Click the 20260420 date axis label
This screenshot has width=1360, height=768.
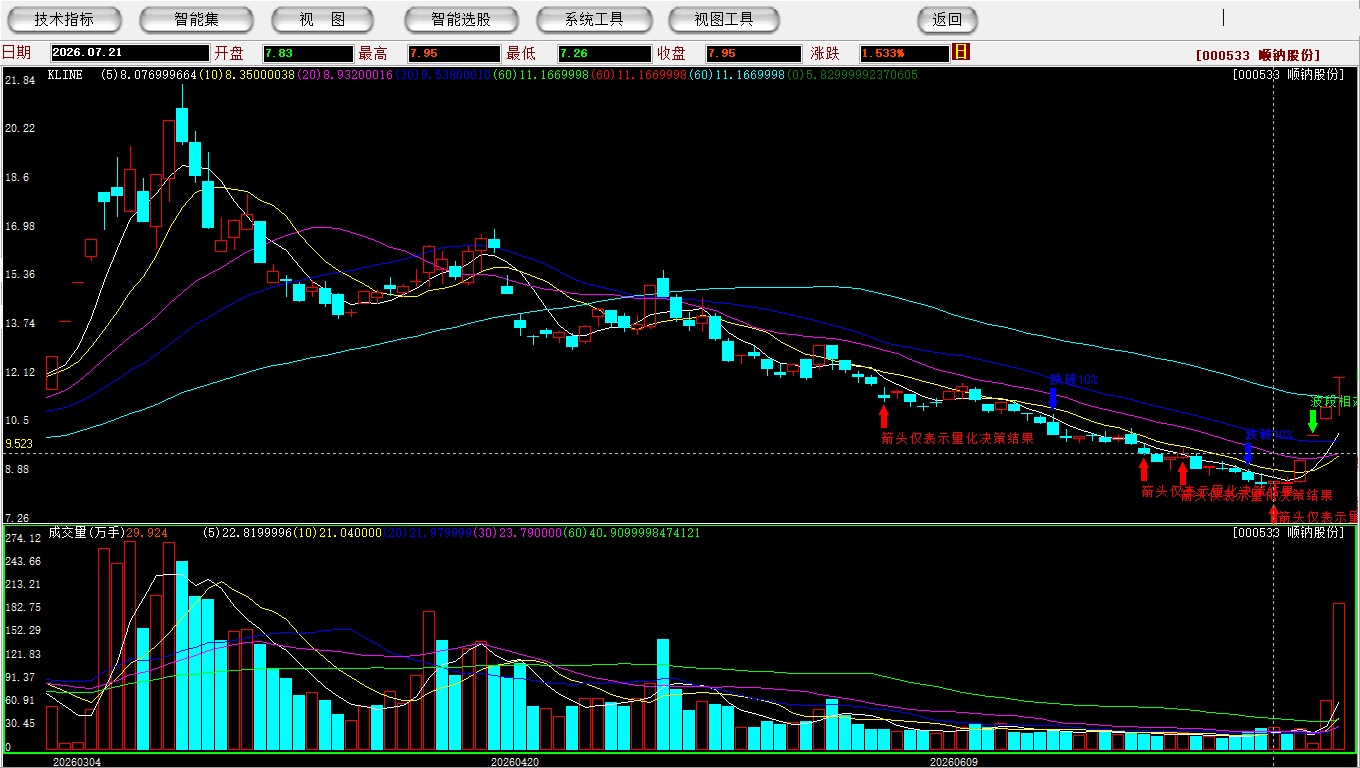pos(515,762)
